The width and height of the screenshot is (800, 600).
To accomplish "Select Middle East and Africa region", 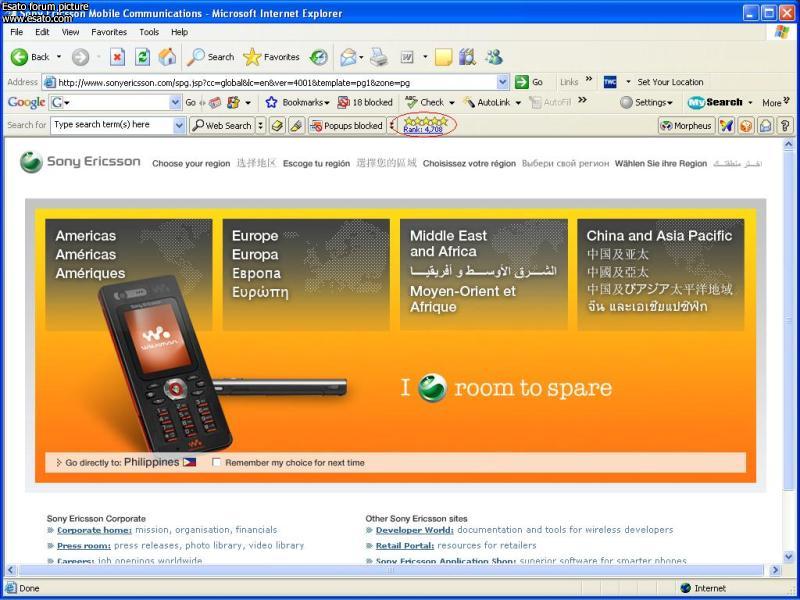I will (x=484, y=274).
